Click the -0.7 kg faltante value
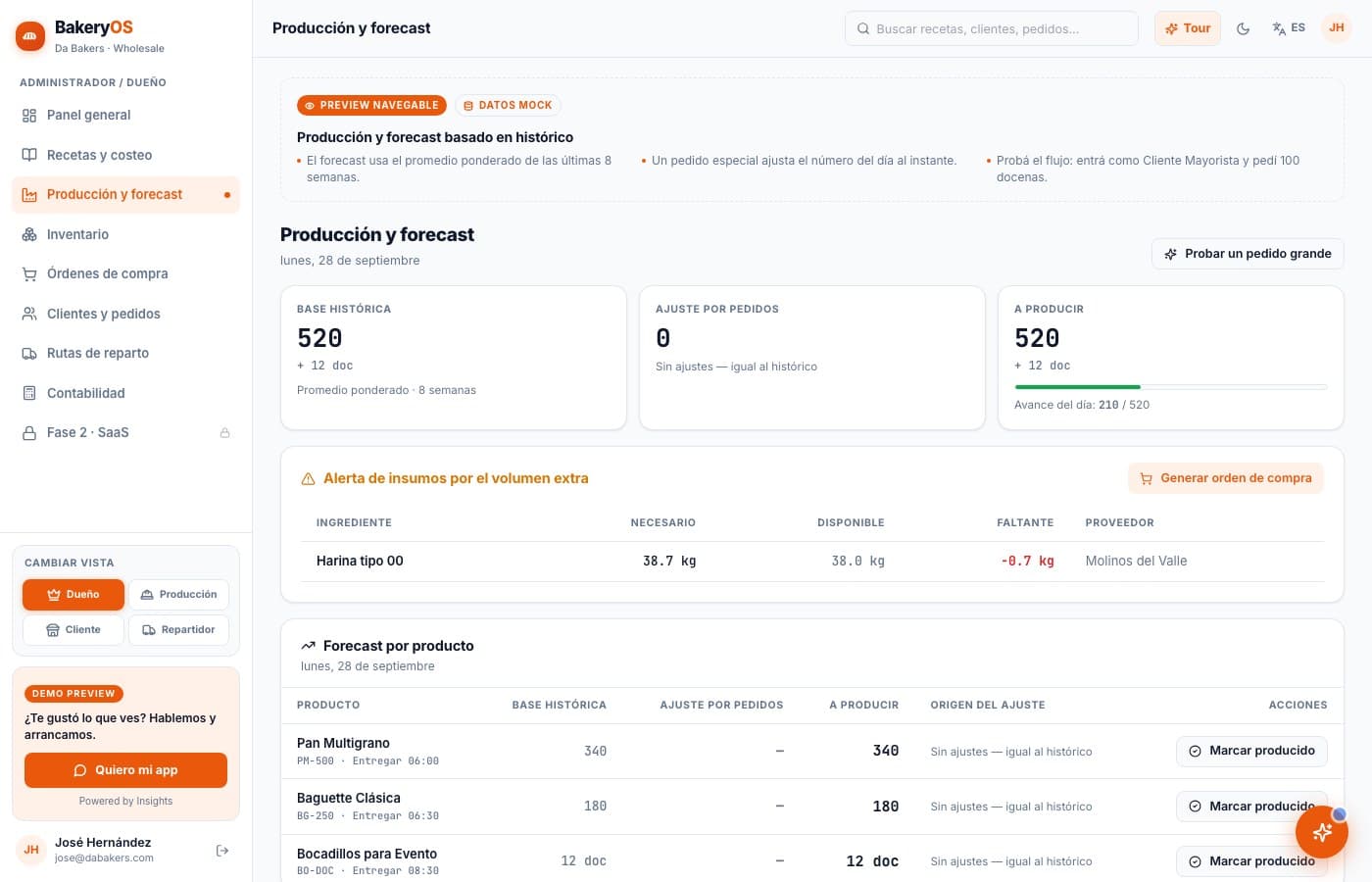 1027,562
